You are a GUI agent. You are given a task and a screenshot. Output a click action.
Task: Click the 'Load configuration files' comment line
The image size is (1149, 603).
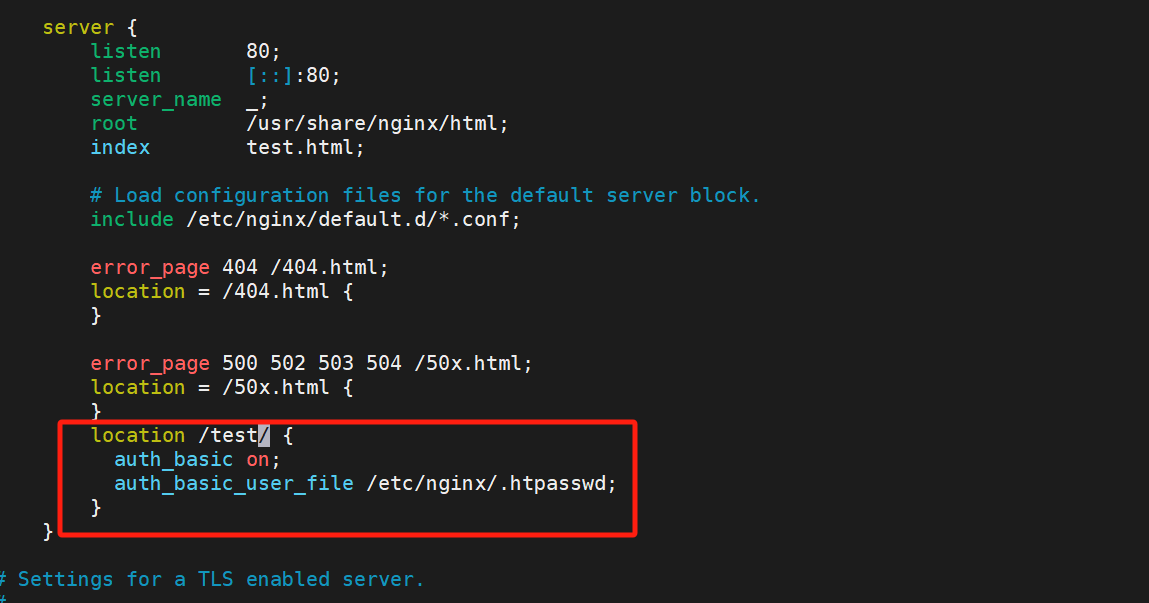coord(425,196)
